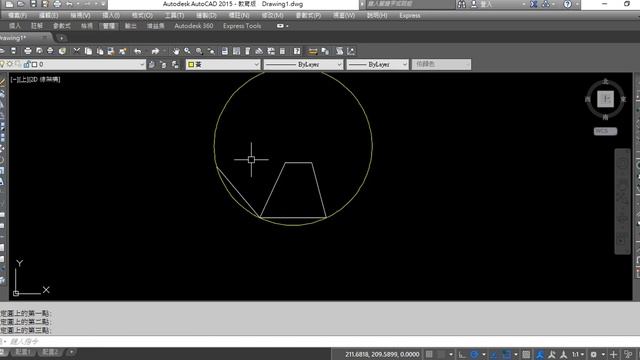Image resolution: width=640 pixels, height=360 pixels.
Task: Switch to the Autodesk 360 ribbon tab
Action: (193, 26)
